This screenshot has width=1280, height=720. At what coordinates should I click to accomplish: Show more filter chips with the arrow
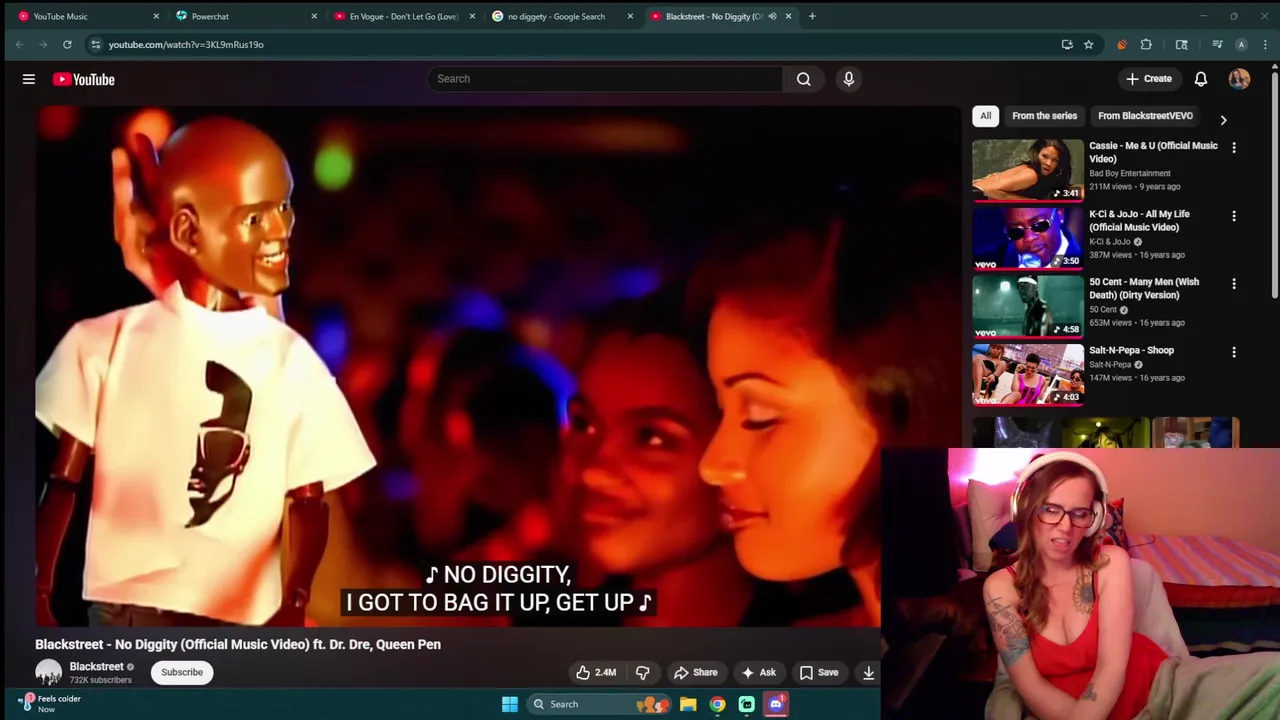pyautogui.click(x=1223, y=119)
